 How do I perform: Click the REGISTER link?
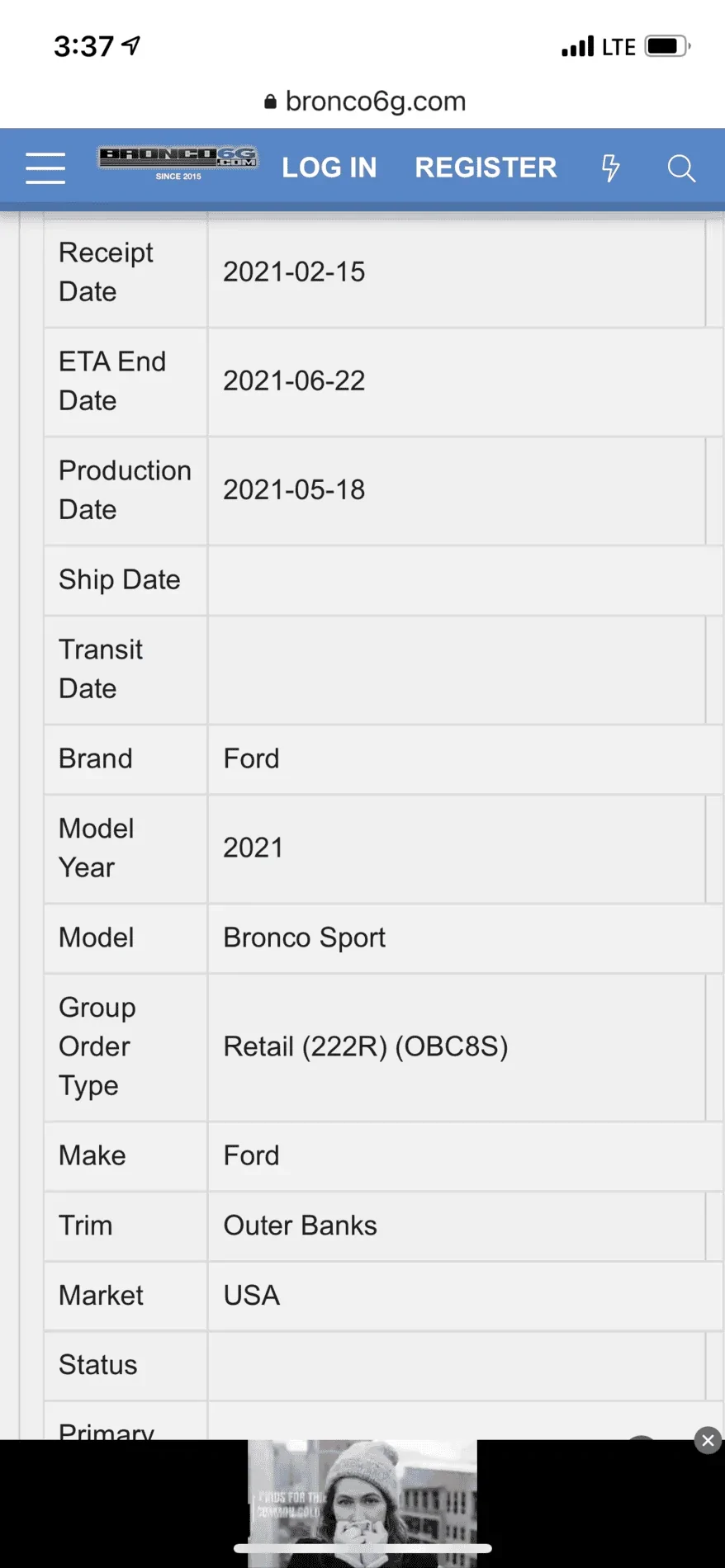click(x=486, y=168)
